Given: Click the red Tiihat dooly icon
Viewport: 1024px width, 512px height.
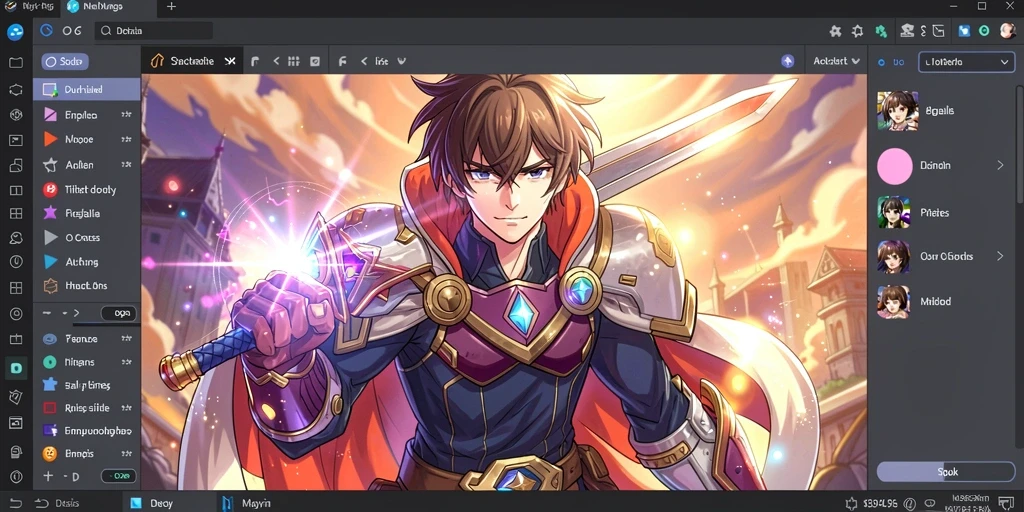Looking at the screenshot, I should point(50,189).
